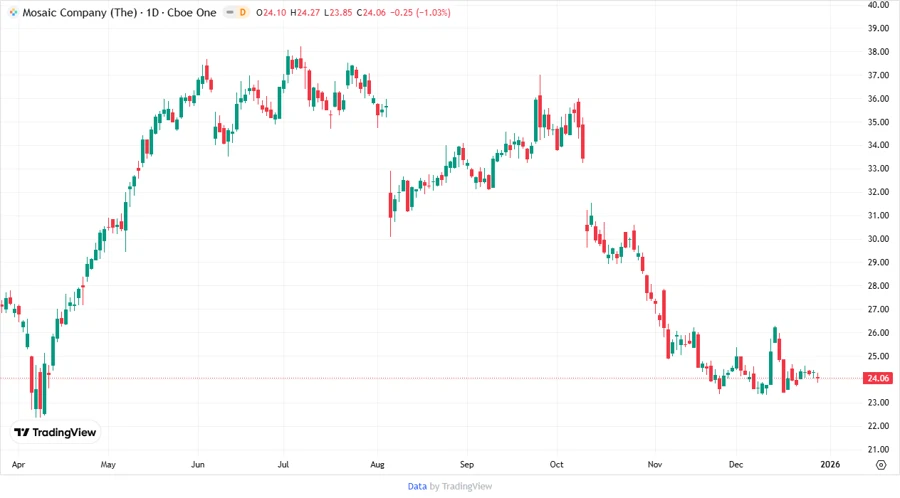Open the Data link below chart
Viewport: 900px width, 498px height.
417,487
